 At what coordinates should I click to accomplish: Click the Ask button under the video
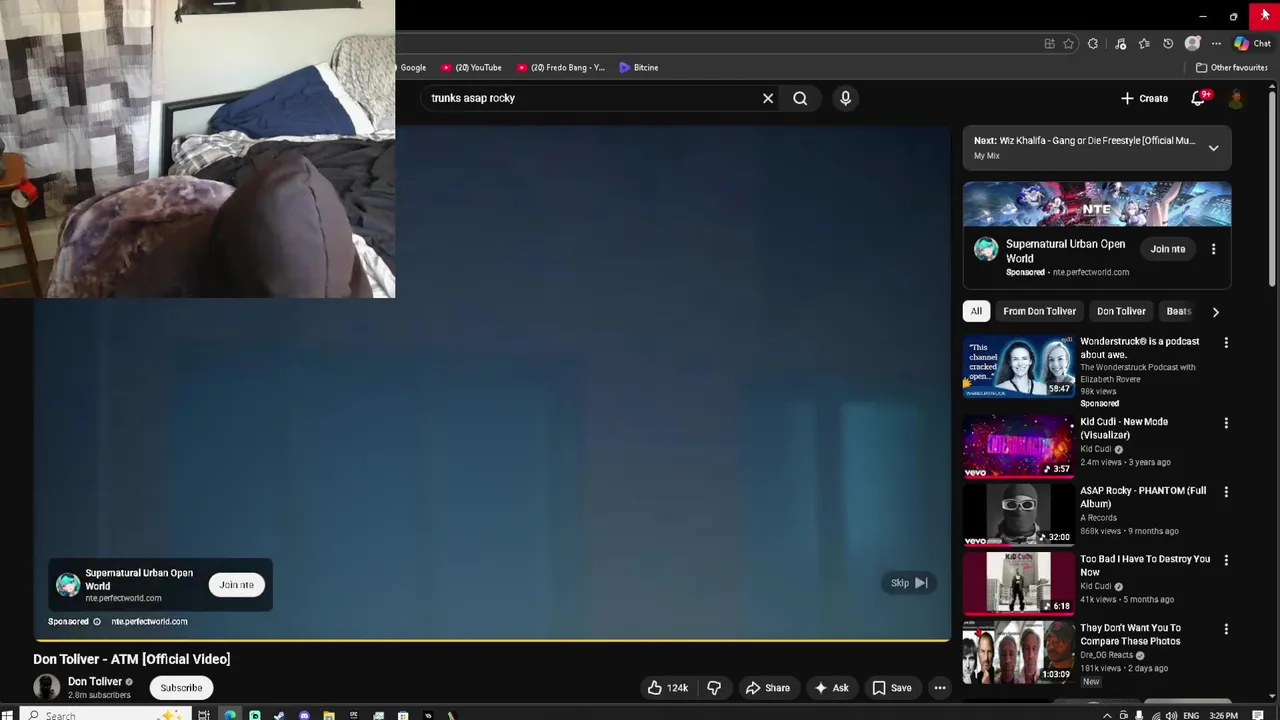tap(831, 687)
